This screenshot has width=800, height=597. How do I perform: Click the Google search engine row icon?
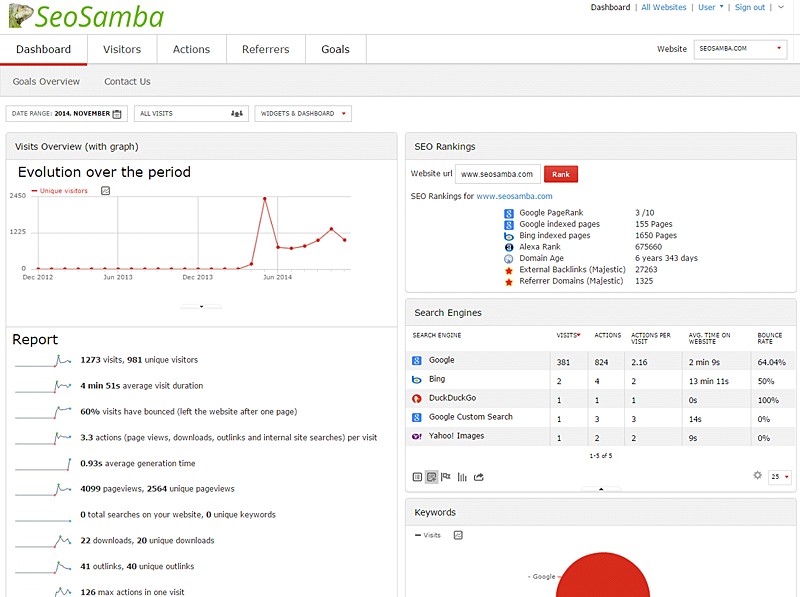[x=416, y=361]
